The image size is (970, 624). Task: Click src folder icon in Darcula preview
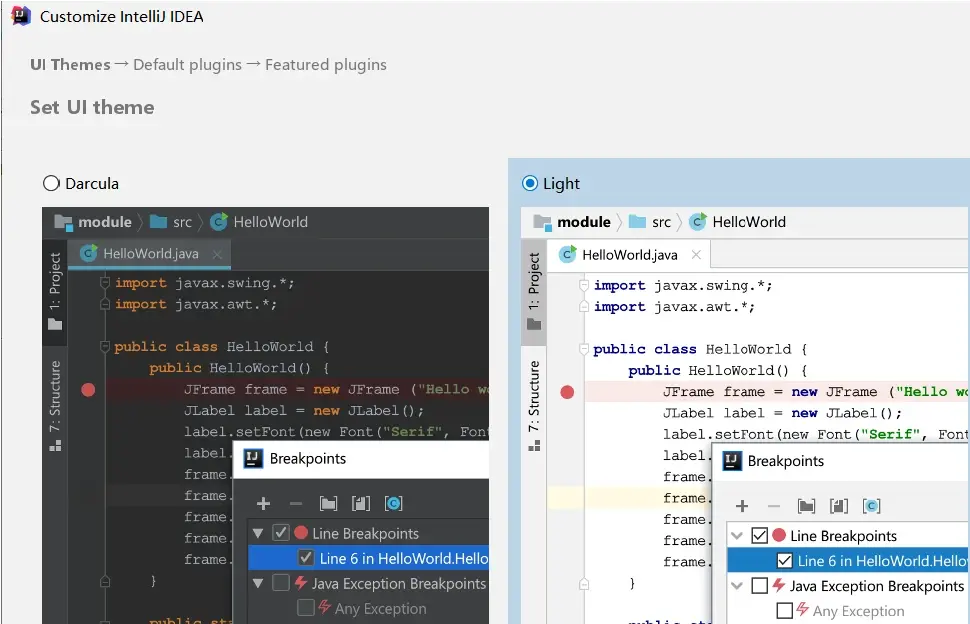[159, 221]
